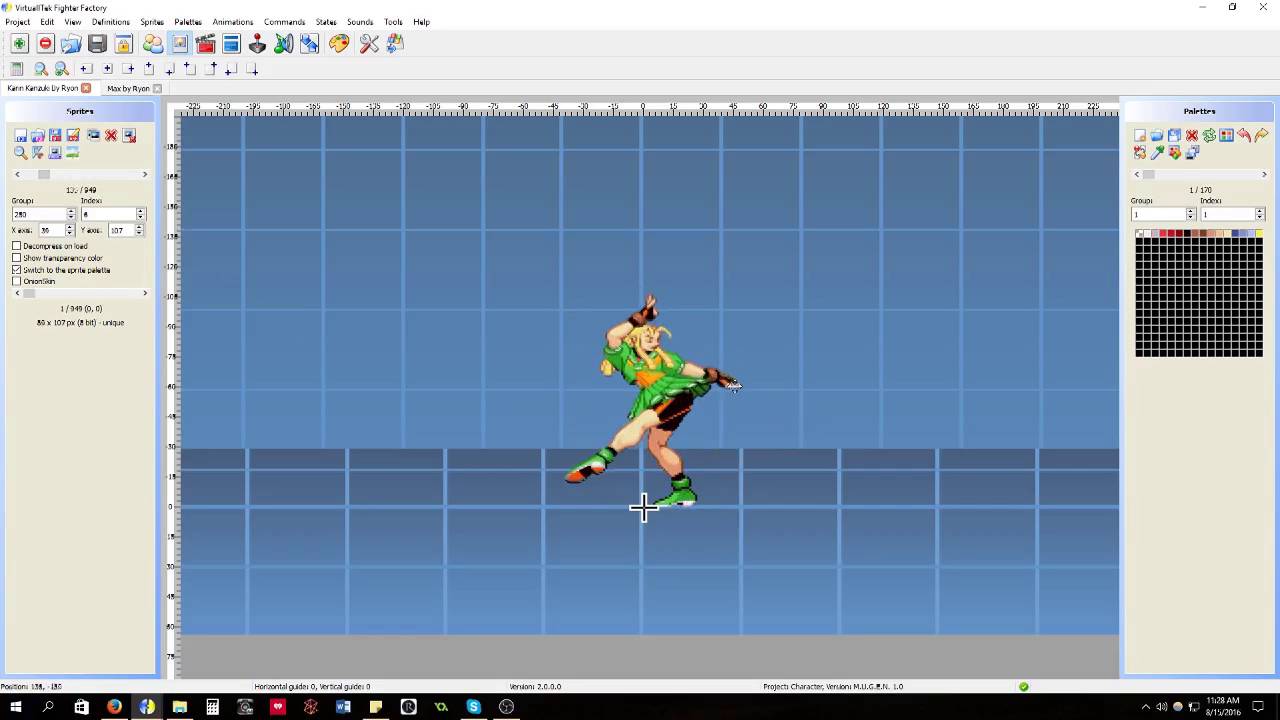Click the Y axis spinner arrows
The width and height of the screenshot is (1280, 720).
139,230
